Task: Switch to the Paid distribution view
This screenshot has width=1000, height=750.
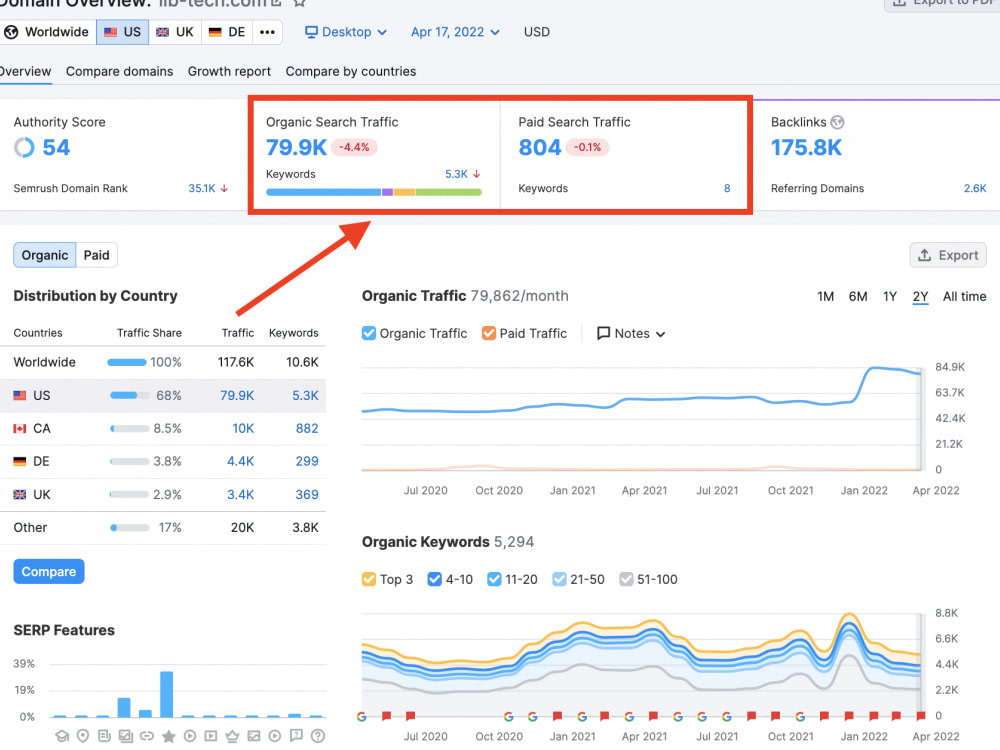Action: (x=97, y=255)
